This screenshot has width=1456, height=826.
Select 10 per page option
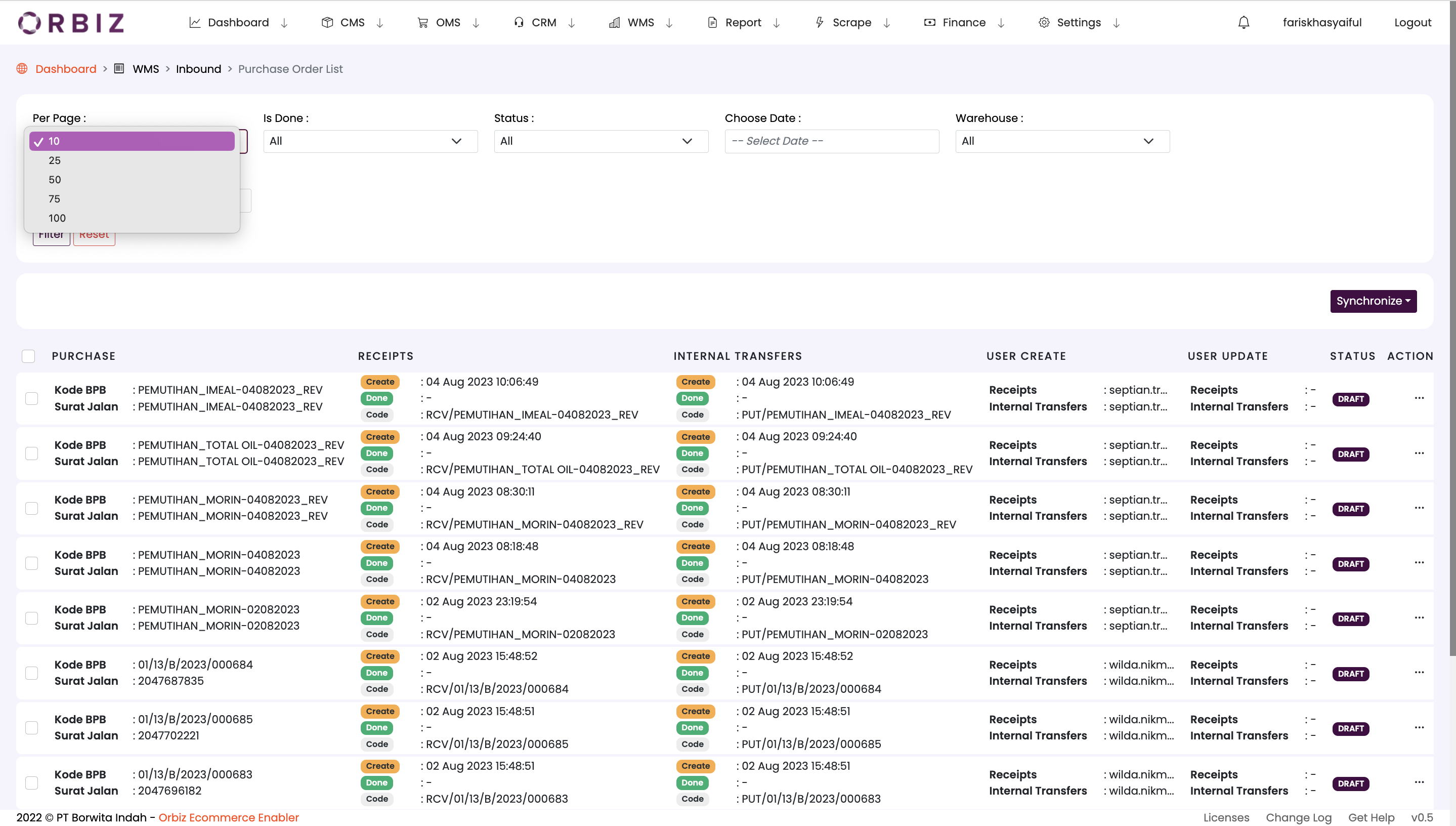(x=132, y=141)
